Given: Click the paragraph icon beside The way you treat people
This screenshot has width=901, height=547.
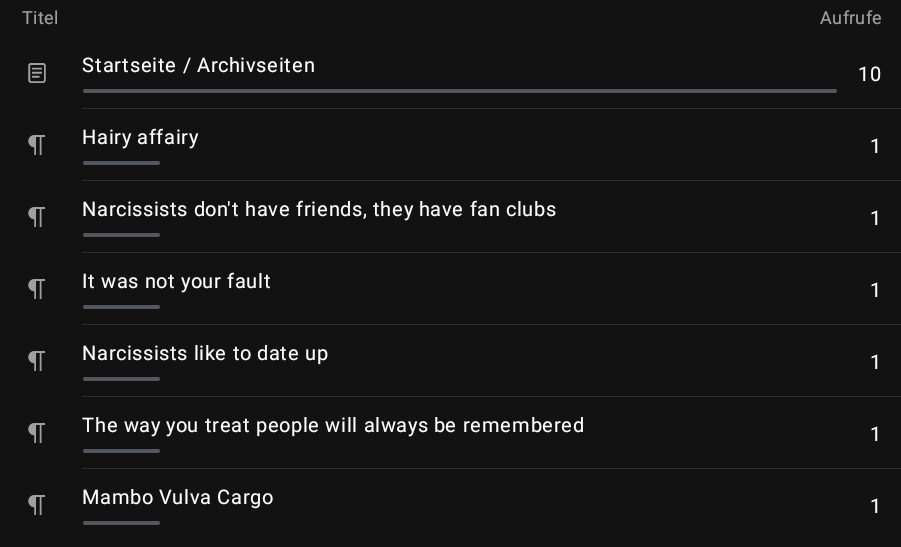Looking at the screenshot, I should pyautogui.click(x=37, y=433).
